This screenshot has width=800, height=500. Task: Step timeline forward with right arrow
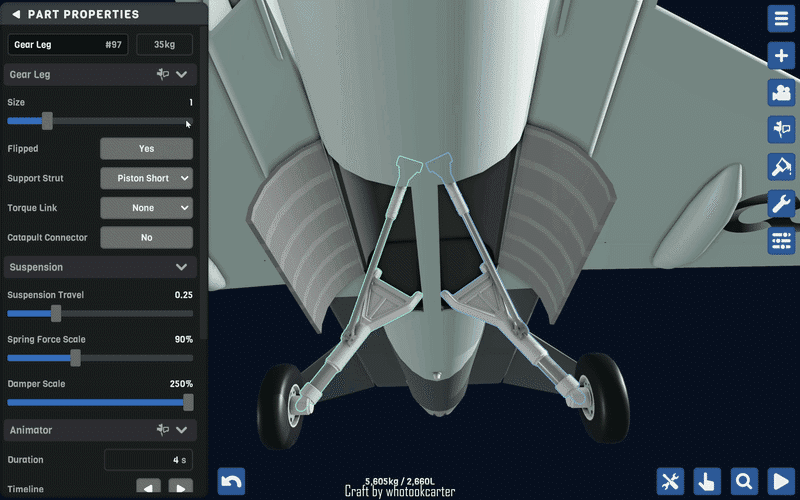[x=181, y=487]
